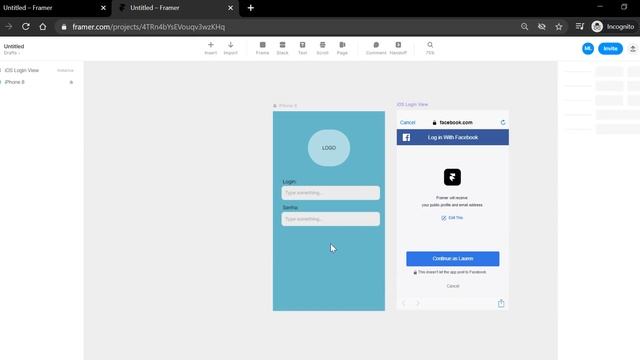Open the browser media control icon
640x360 pixels.
click(580, 27)
